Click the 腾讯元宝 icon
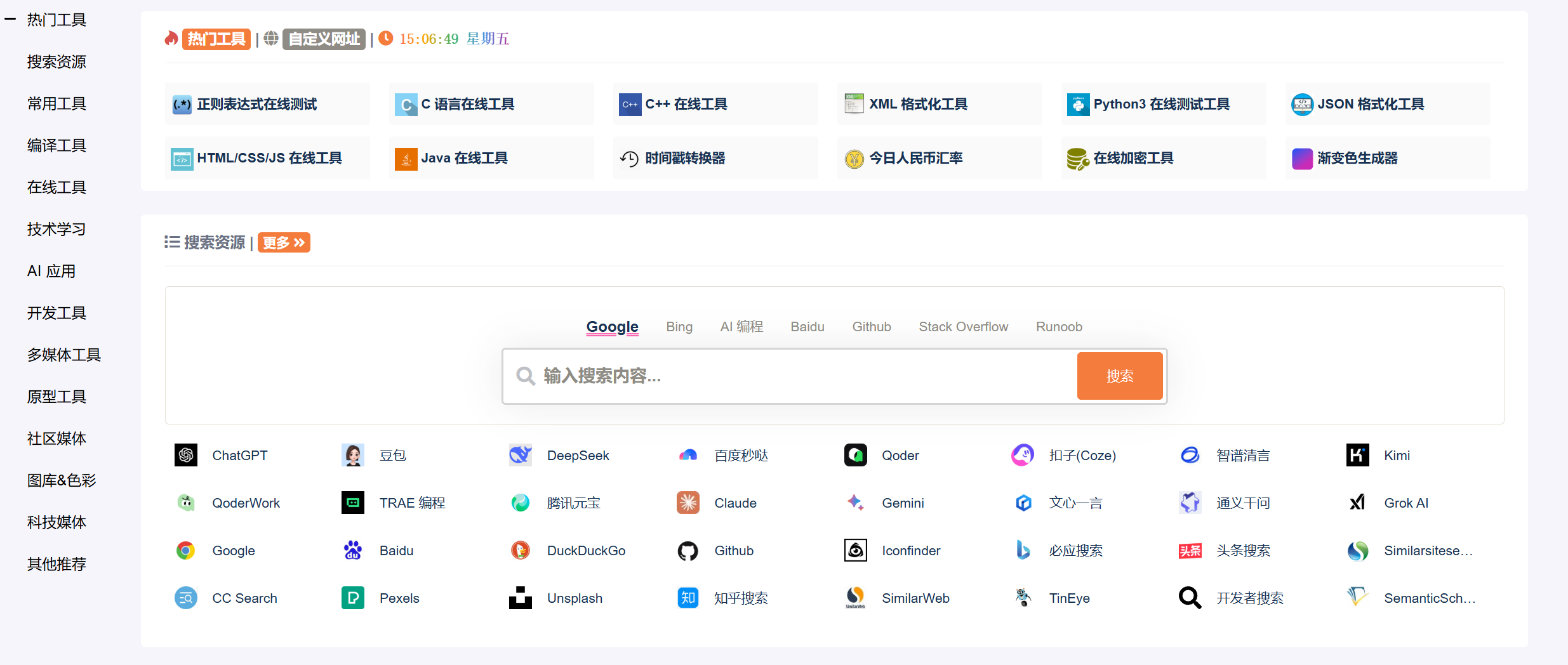Screen dimensions: 1568x665 coord(521,503)
